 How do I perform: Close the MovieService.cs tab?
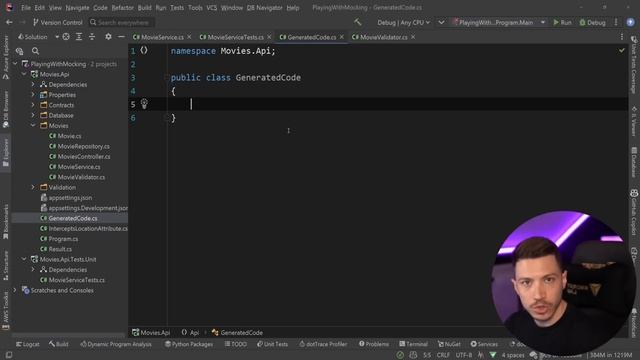pos(189,37)
